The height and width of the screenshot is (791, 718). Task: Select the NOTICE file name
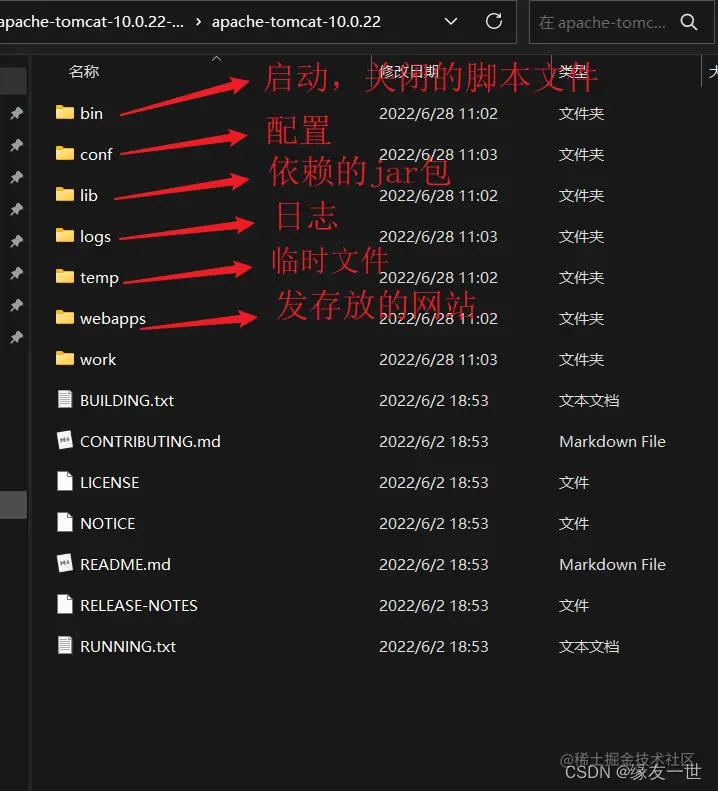point(107,524)
